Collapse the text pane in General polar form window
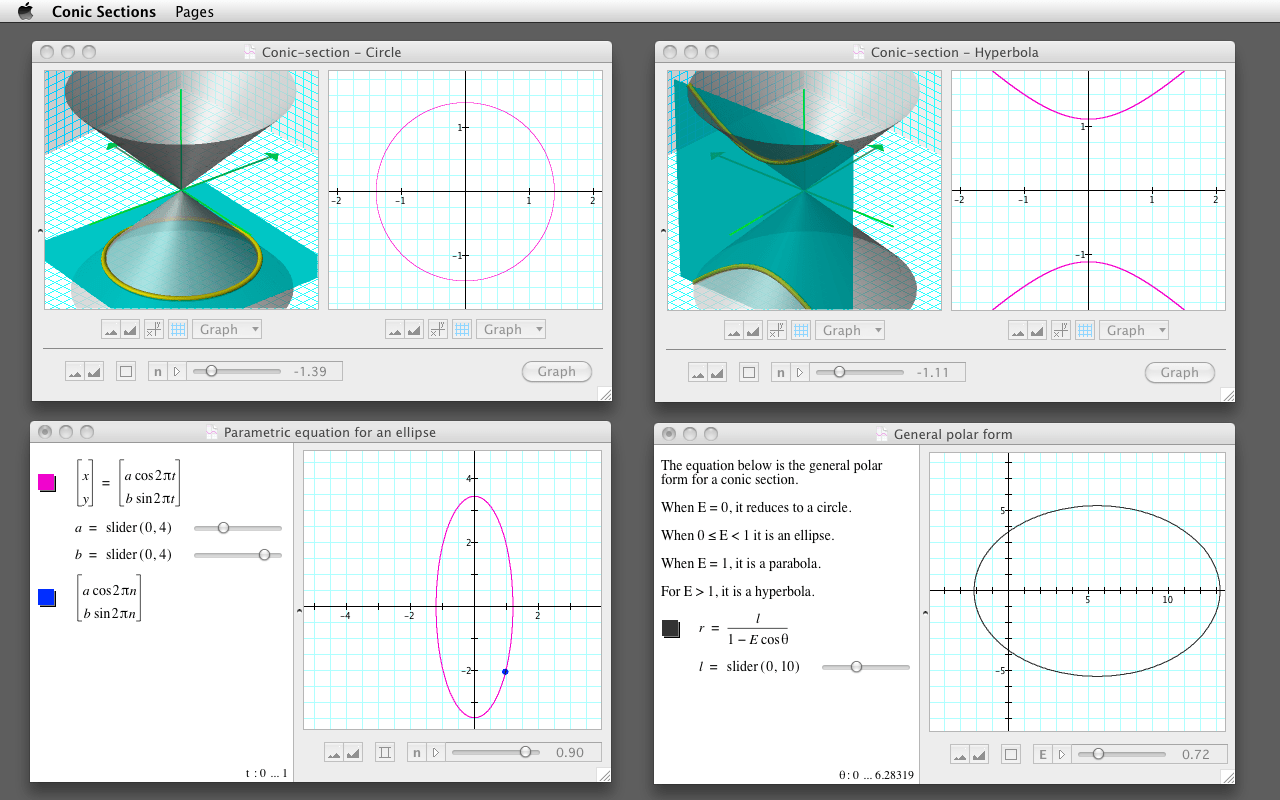Viewport: 1280px width, 800px height. [x=923, y=613]
